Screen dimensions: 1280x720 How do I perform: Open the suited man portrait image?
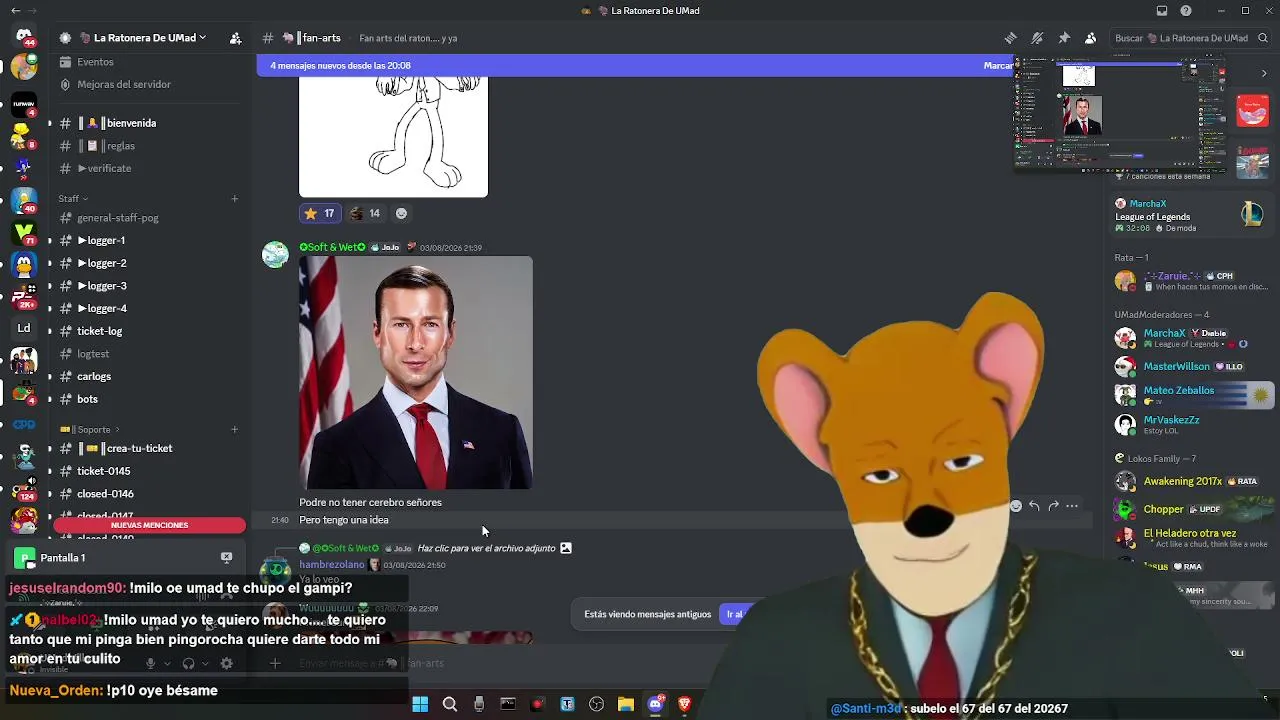416,372
